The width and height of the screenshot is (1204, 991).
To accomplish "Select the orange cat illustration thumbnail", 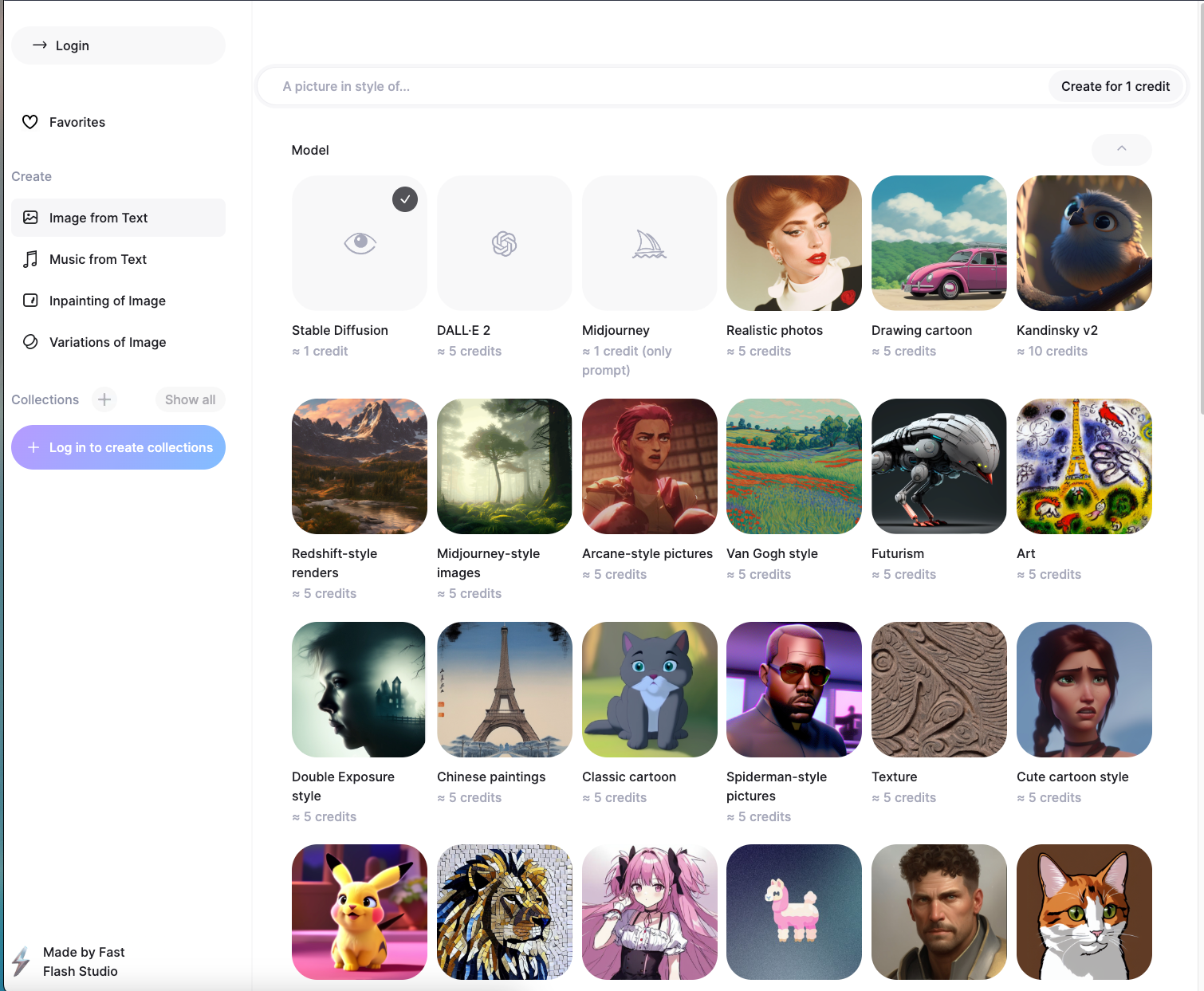I will point(1084,912).
